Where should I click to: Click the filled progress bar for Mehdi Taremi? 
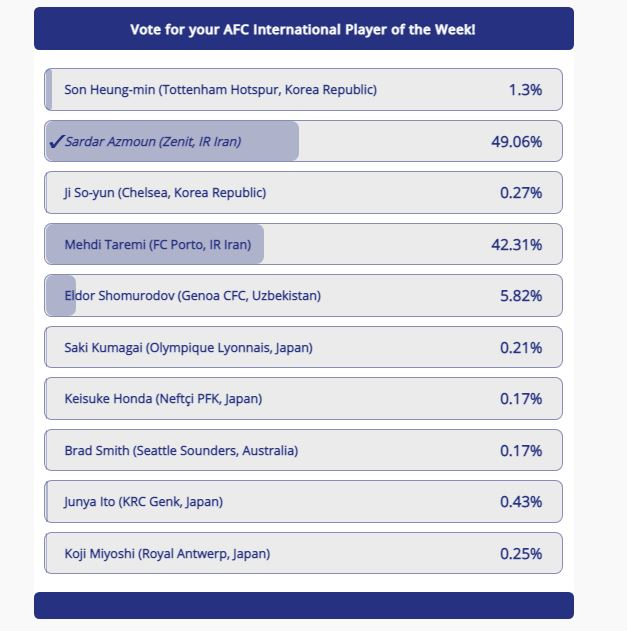pos(155,244)
